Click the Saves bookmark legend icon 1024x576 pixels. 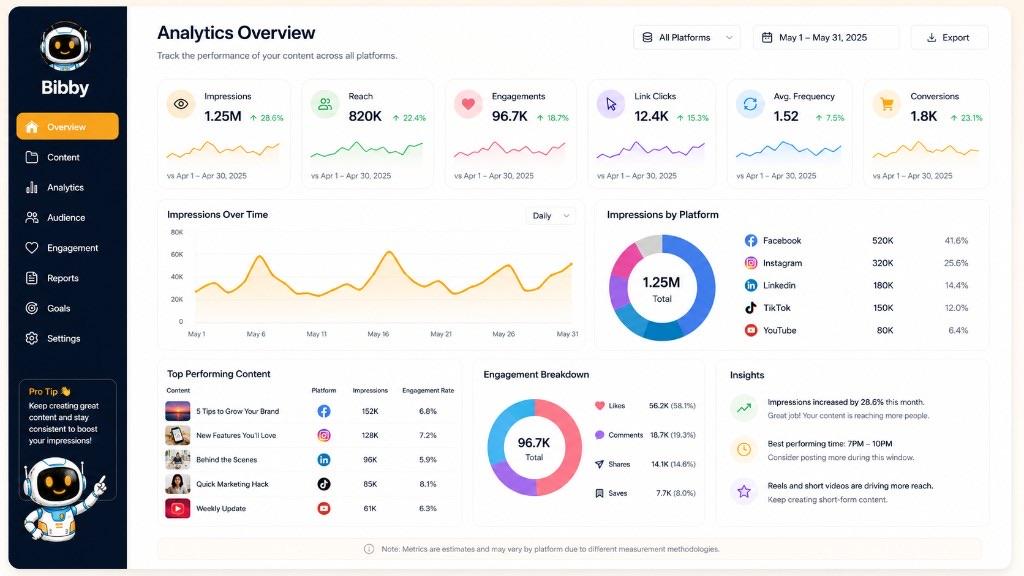click(600, 493)
